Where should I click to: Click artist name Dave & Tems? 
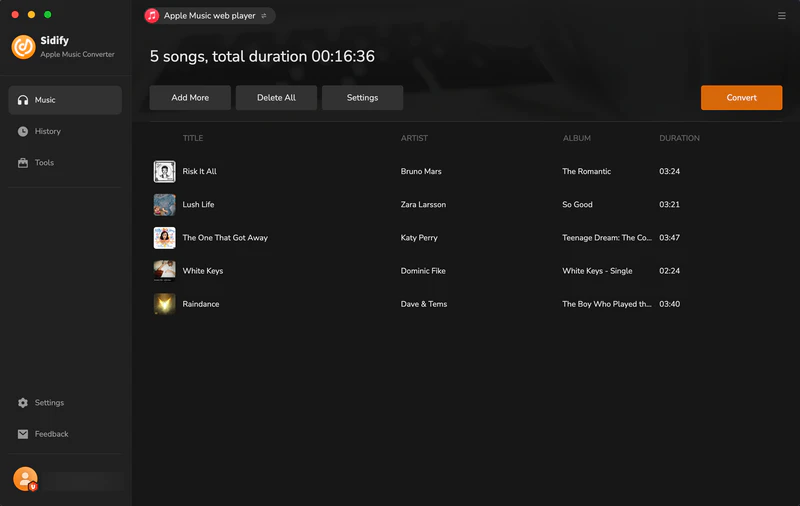pos(423,304)
